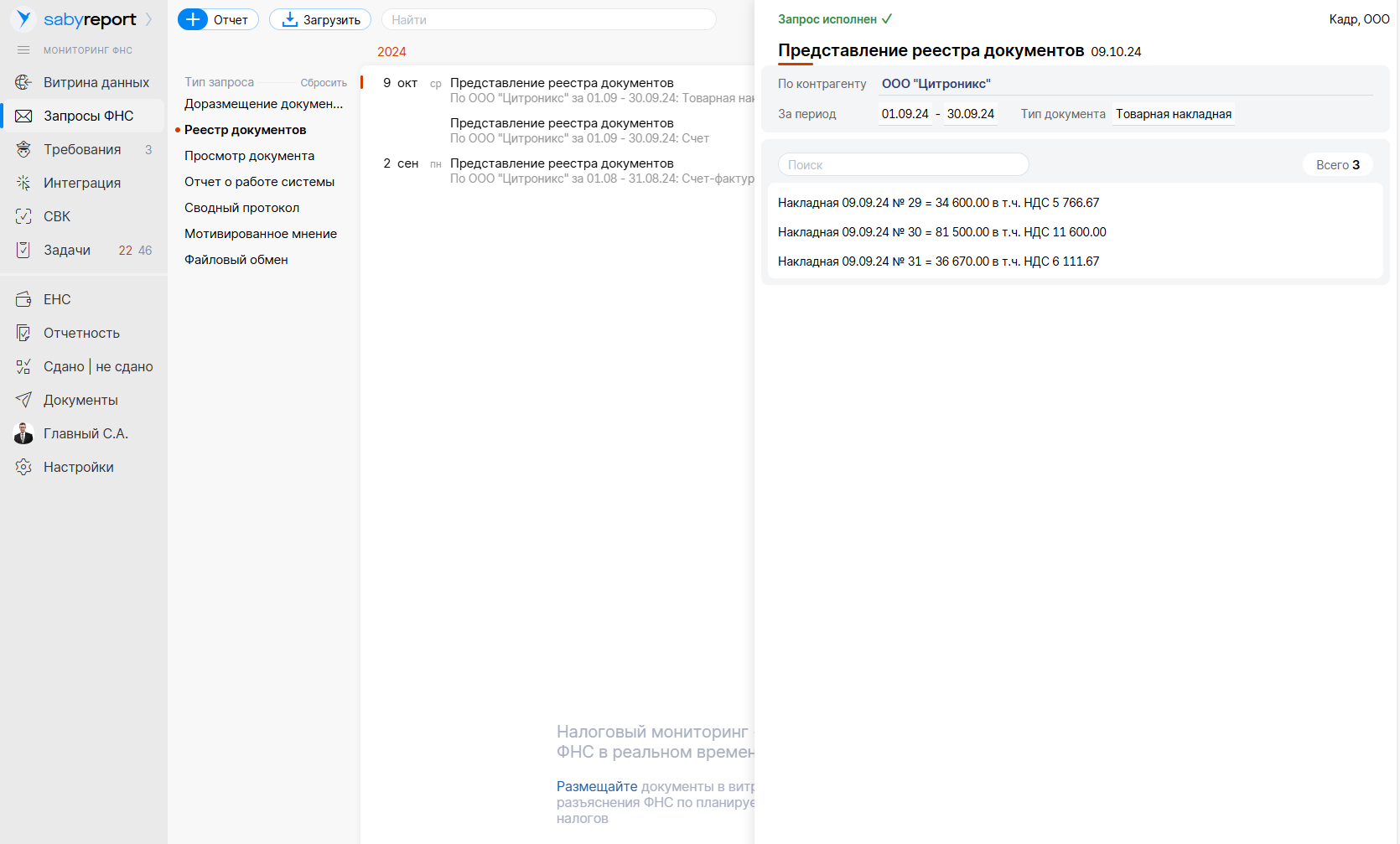Click the Документы paper-plane icon

[x=23, y=400]
